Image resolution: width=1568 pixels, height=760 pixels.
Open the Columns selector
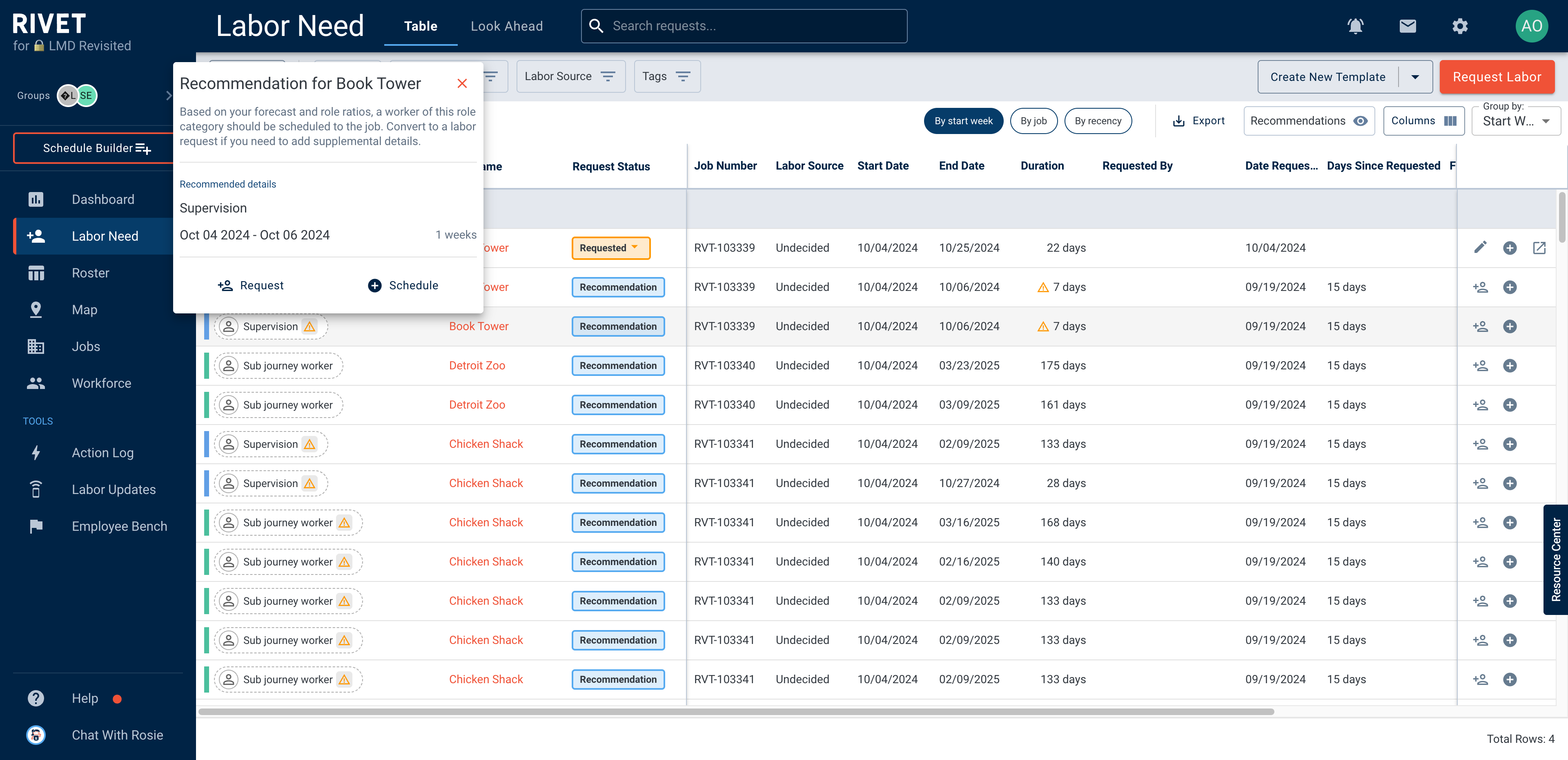tap(1423, 121)
